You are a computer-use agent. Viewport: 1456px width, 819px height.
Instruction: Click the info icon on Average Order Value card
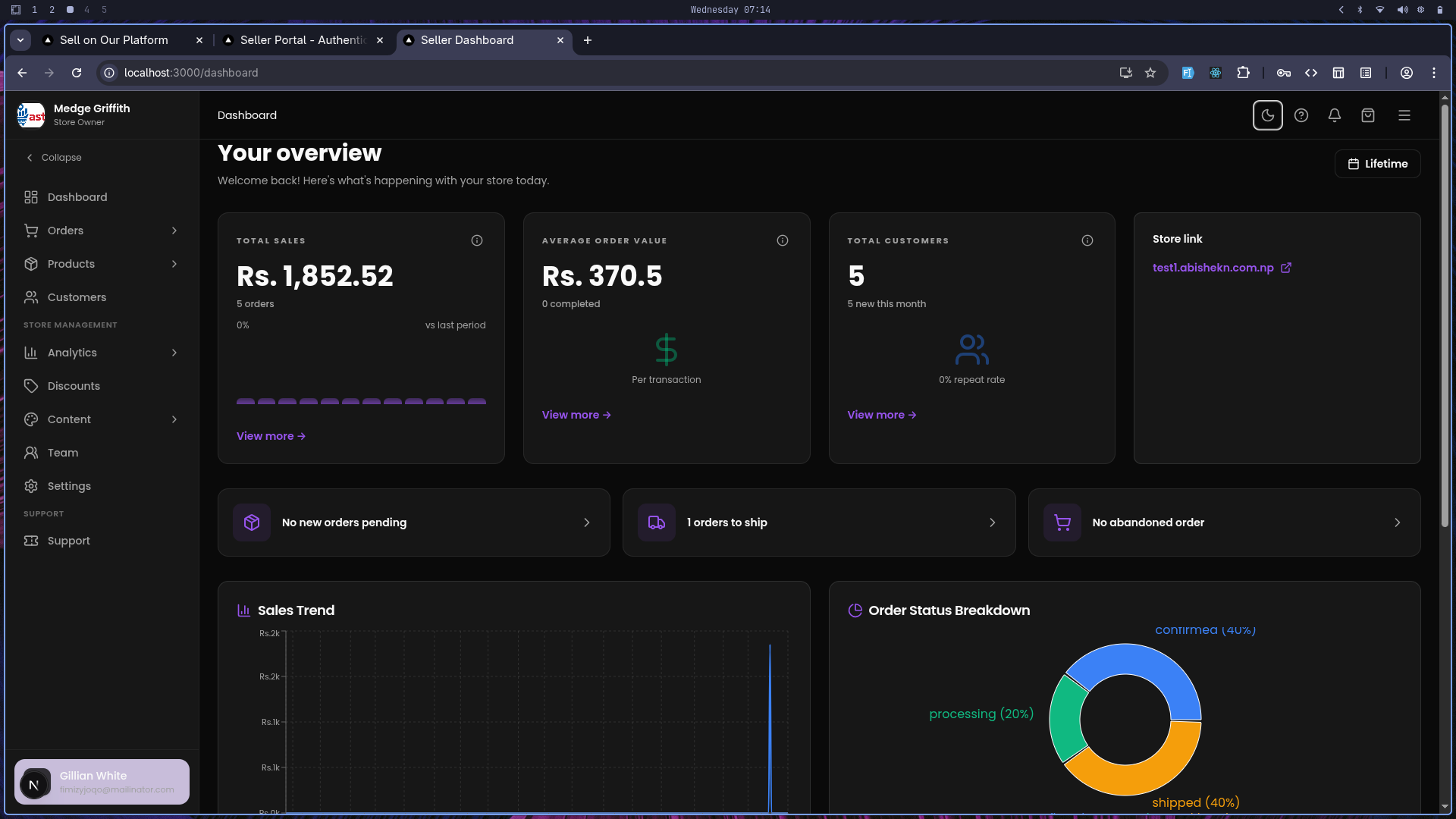pos(783,240)
